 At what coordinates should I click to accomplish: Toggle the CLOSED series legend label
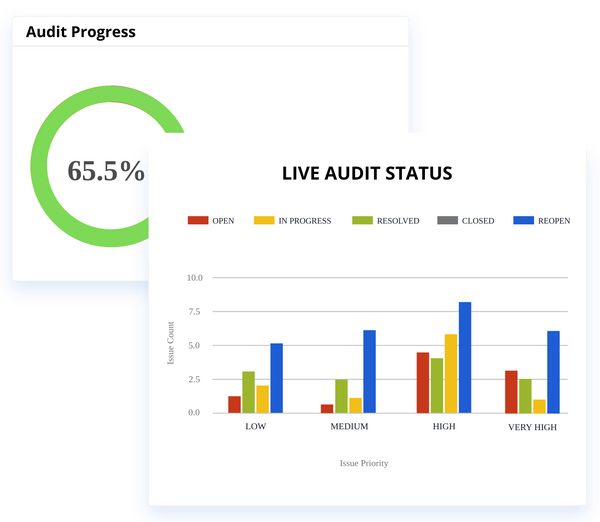point(478,221)
